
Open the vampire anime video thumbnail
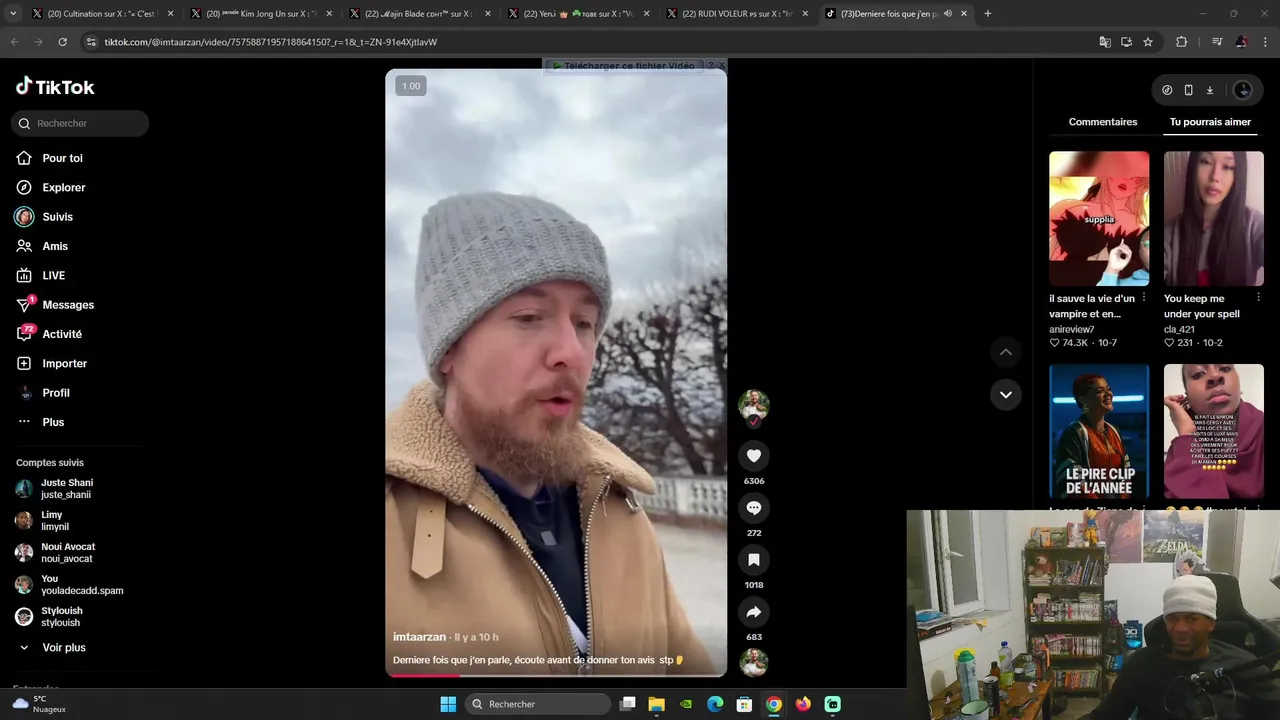(x=1099, y=218)
